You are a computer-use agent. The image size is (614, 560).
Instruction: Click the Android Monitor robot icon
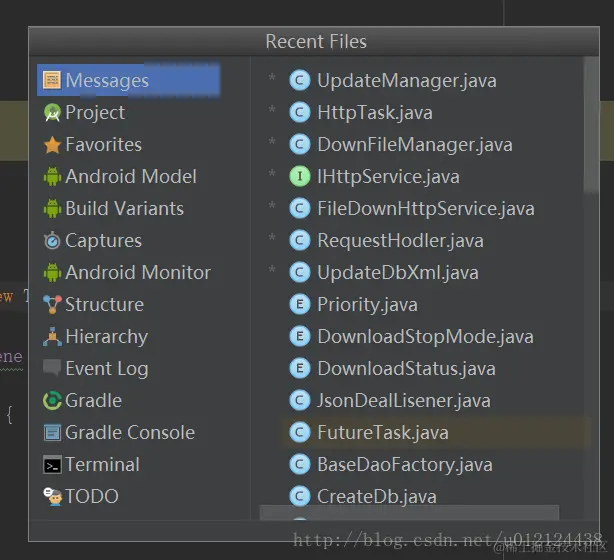pyautogui.click(x=52, y=273)
